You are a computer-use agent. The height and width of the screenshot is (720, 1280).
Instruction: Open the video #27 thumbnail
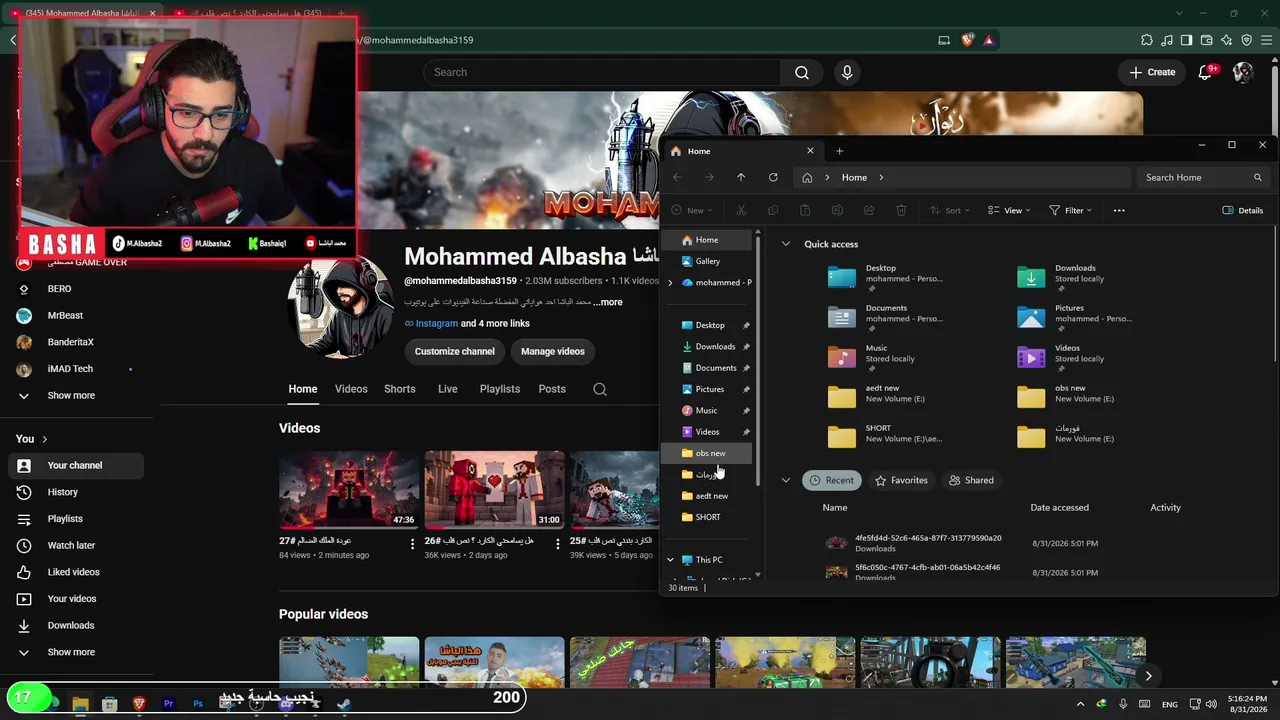[x=349, y=490]
